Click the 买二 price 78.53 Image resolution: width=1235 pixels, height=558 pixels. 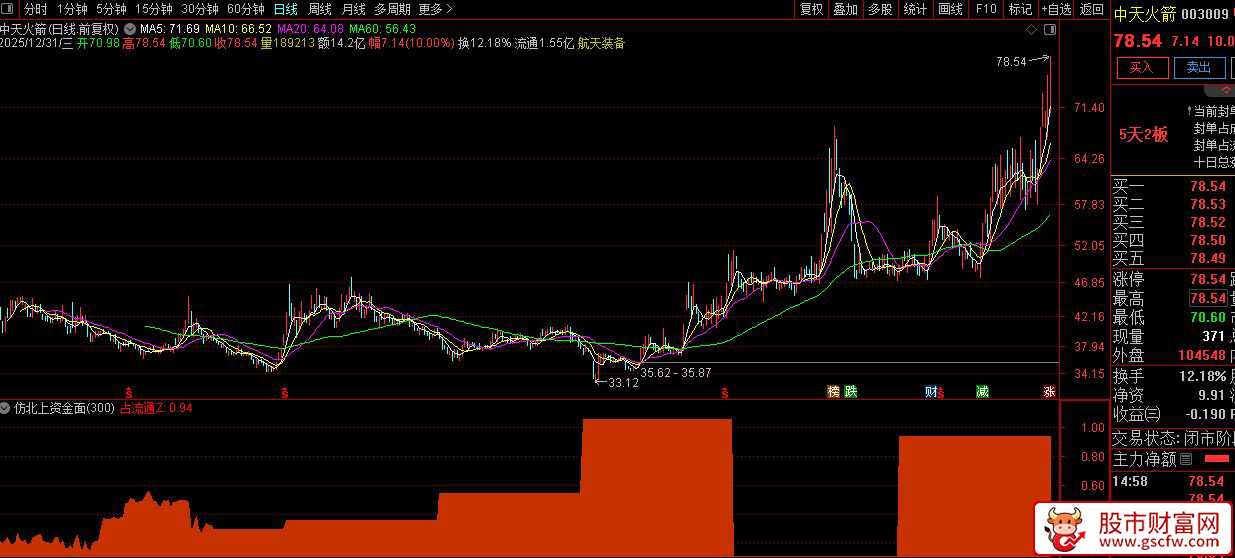coord(1207,204)
